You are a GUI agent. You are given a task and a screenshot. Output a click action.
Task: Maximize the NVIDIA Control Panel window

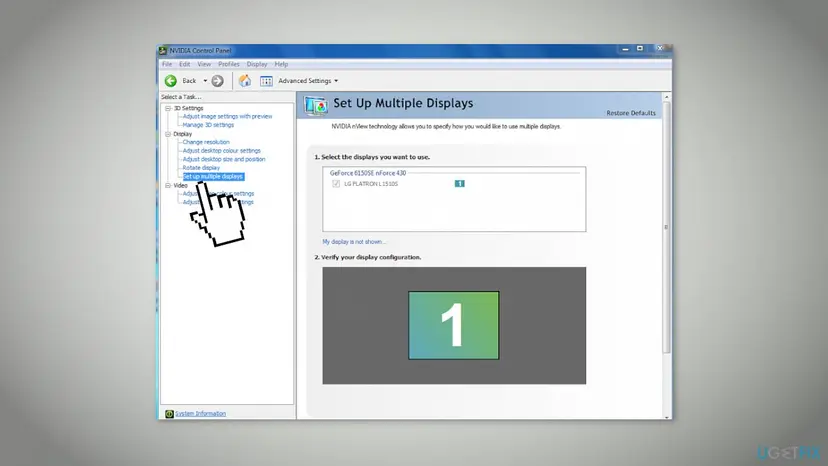[x=640, y=49]
